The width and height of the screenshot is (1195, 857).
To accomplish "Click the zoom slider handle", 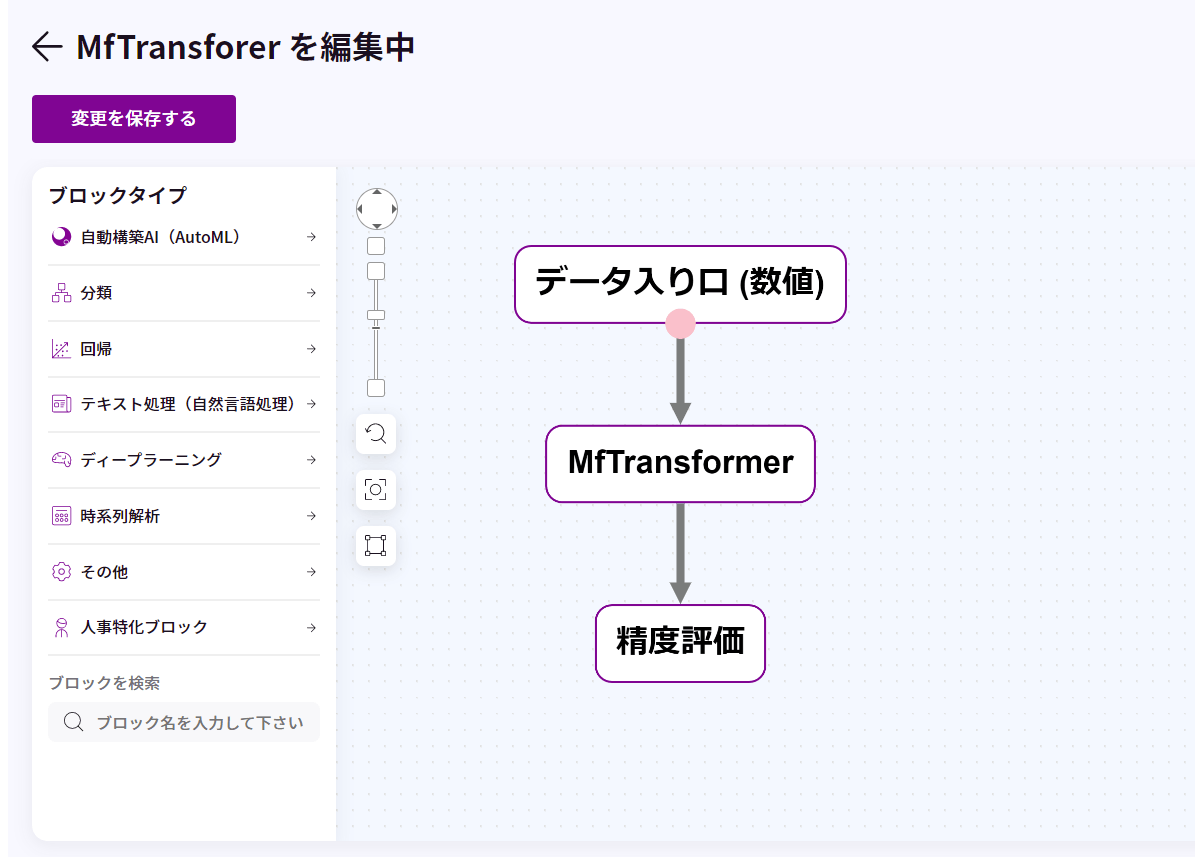I will pyautogui.click(x=376, y=316).
